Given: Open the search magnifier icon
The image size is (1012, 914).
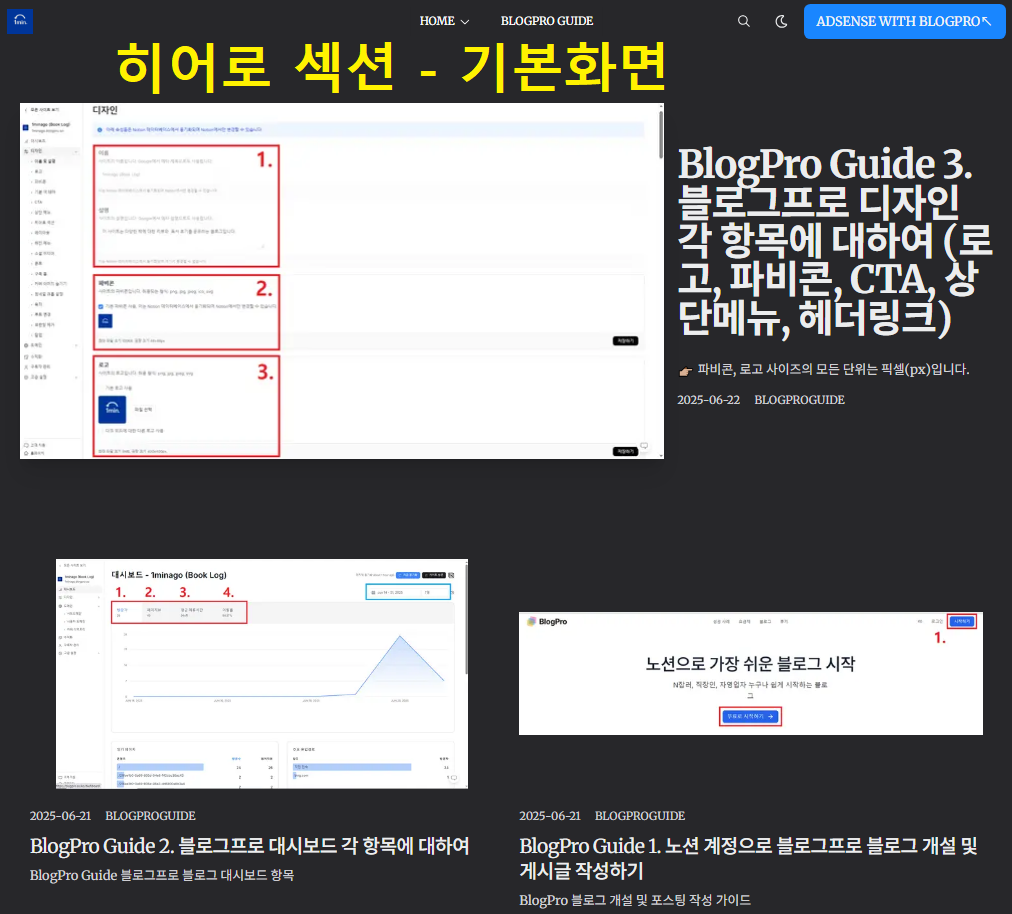Looking at the screenshot, I should coord(744,21).
